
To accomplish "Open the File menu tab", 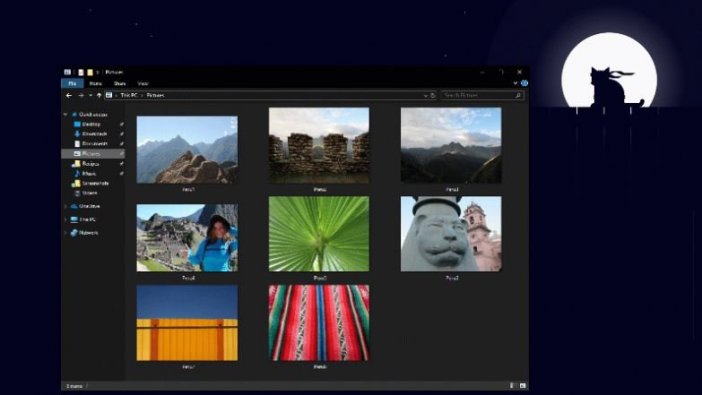I will (72, 83).
